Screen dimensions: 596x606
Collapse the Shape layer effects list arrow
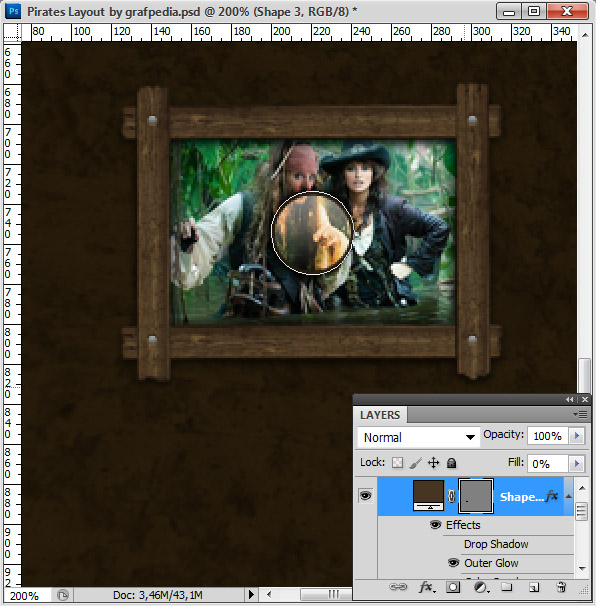(x=569, y=496)
